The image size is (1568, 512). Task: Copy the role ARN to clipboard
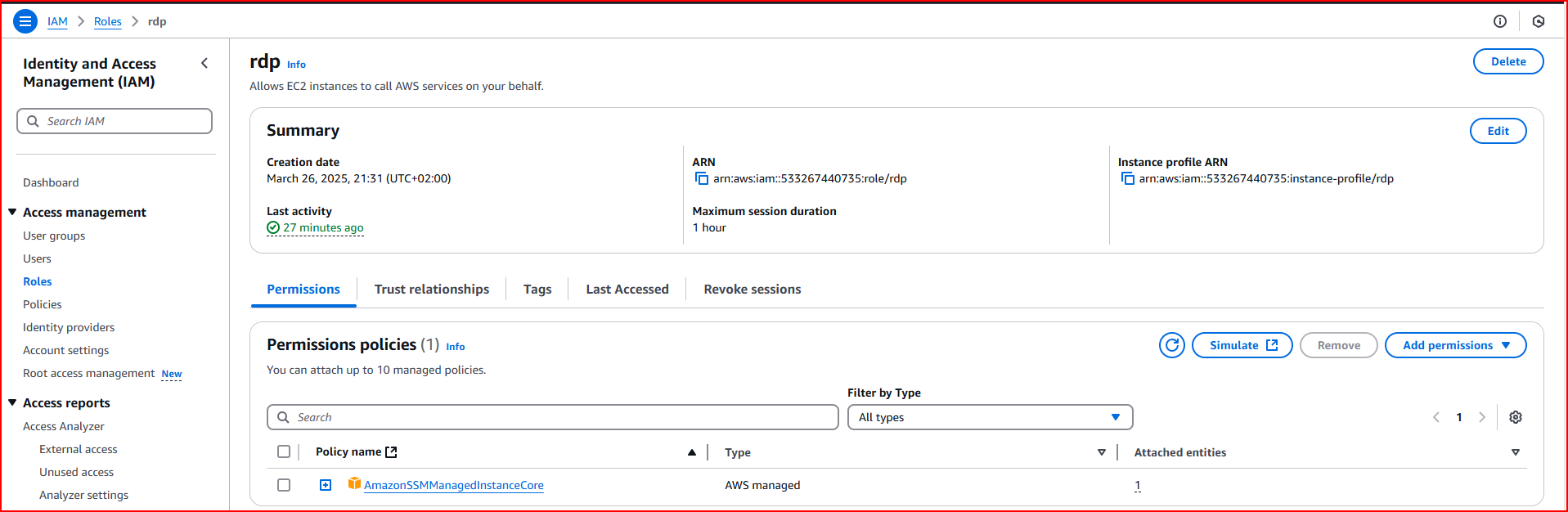pos(701,178)
